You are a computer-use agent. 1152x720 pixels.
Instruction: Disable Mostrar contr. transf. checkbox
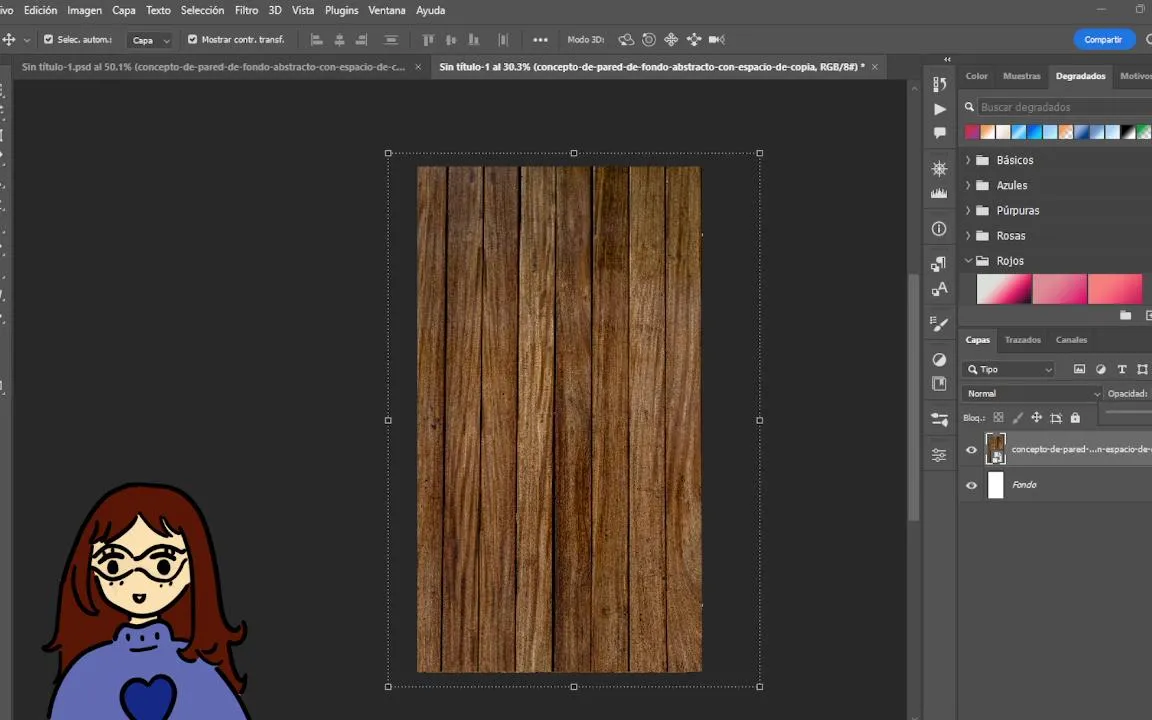point(192,40)
